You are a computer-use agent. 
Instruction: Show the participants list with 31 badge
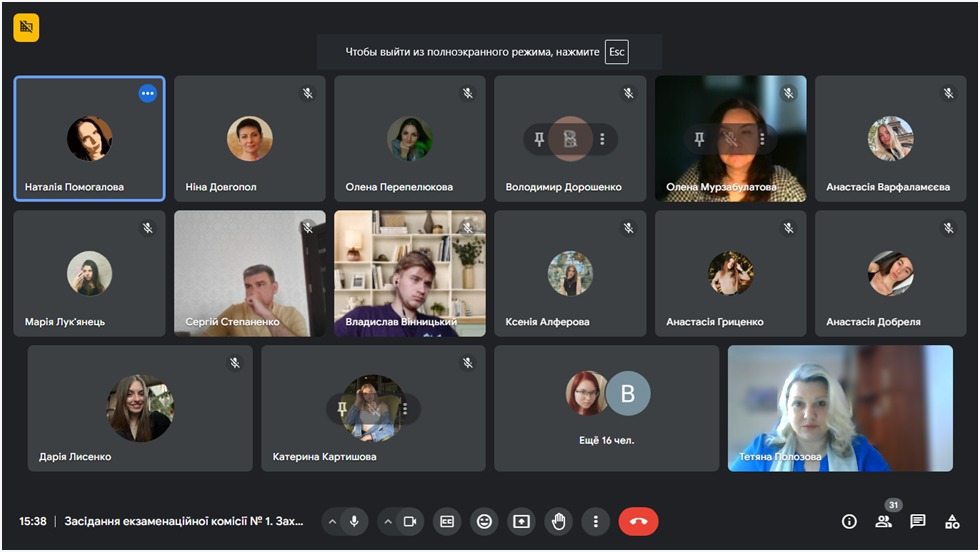pos(883,521)
